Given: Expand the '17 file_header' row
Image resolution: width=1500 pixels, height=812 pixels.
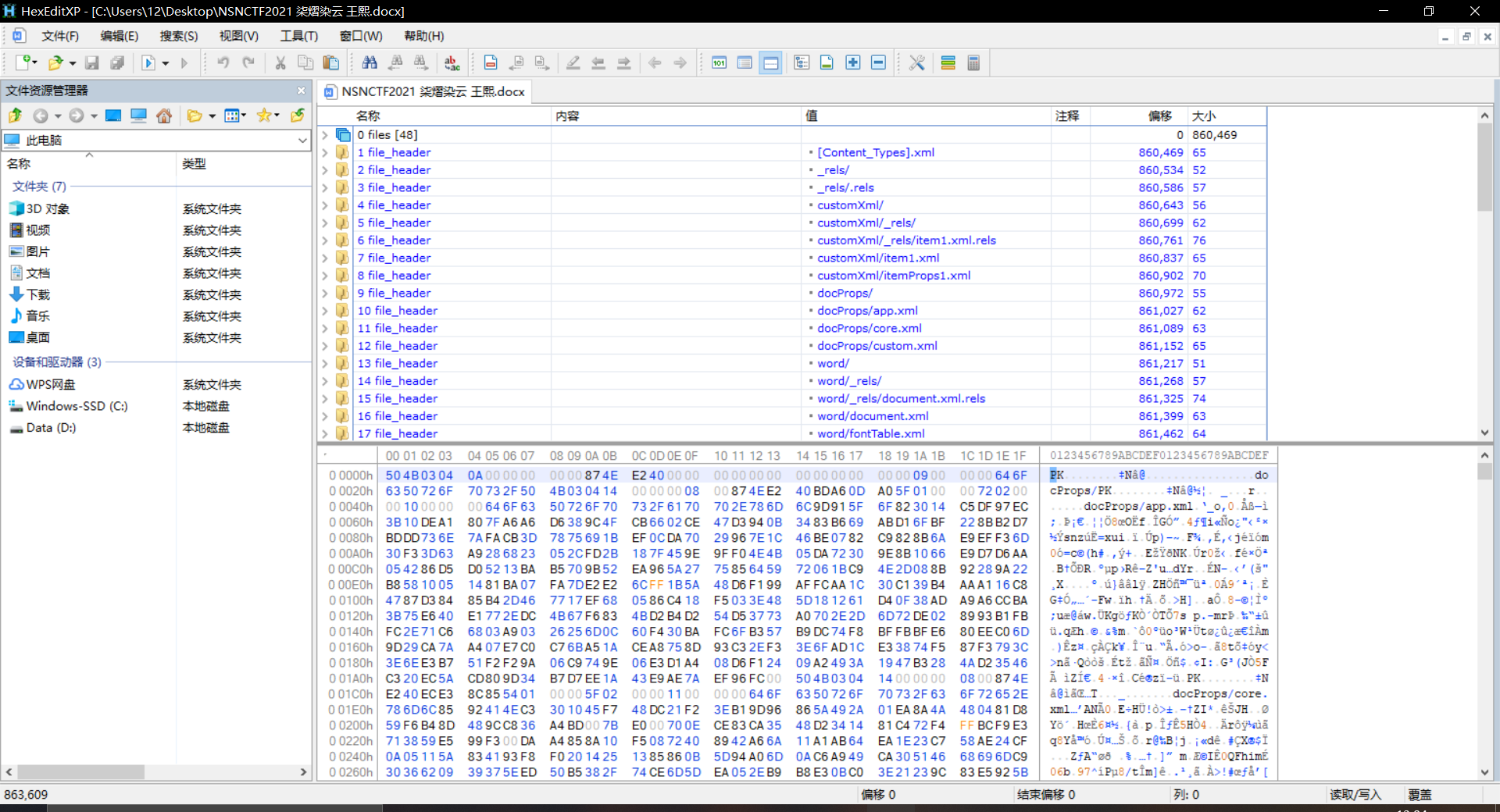Looking at the screenshot, I should click(325, 433).
